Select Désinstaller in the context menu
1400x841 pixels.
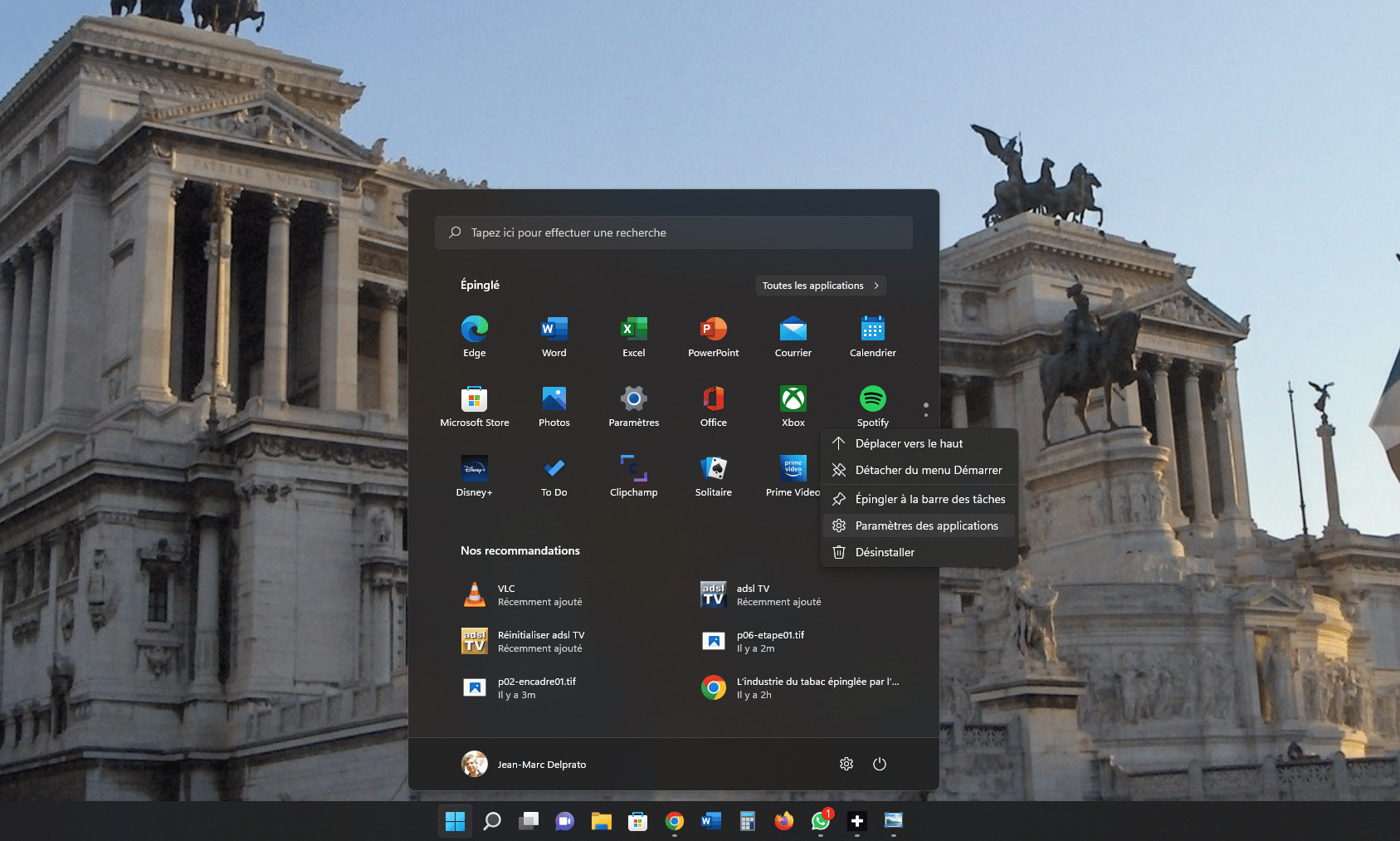(x=885, y=552)
